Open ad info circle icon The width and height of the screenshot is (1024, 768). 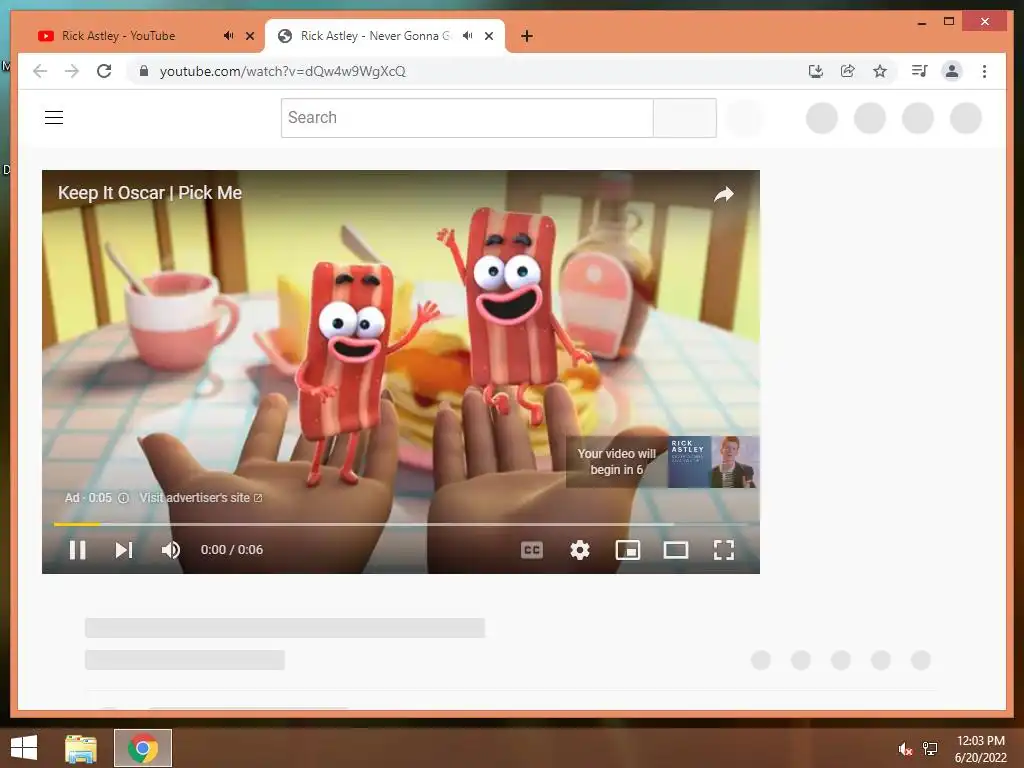pos(123,498)
